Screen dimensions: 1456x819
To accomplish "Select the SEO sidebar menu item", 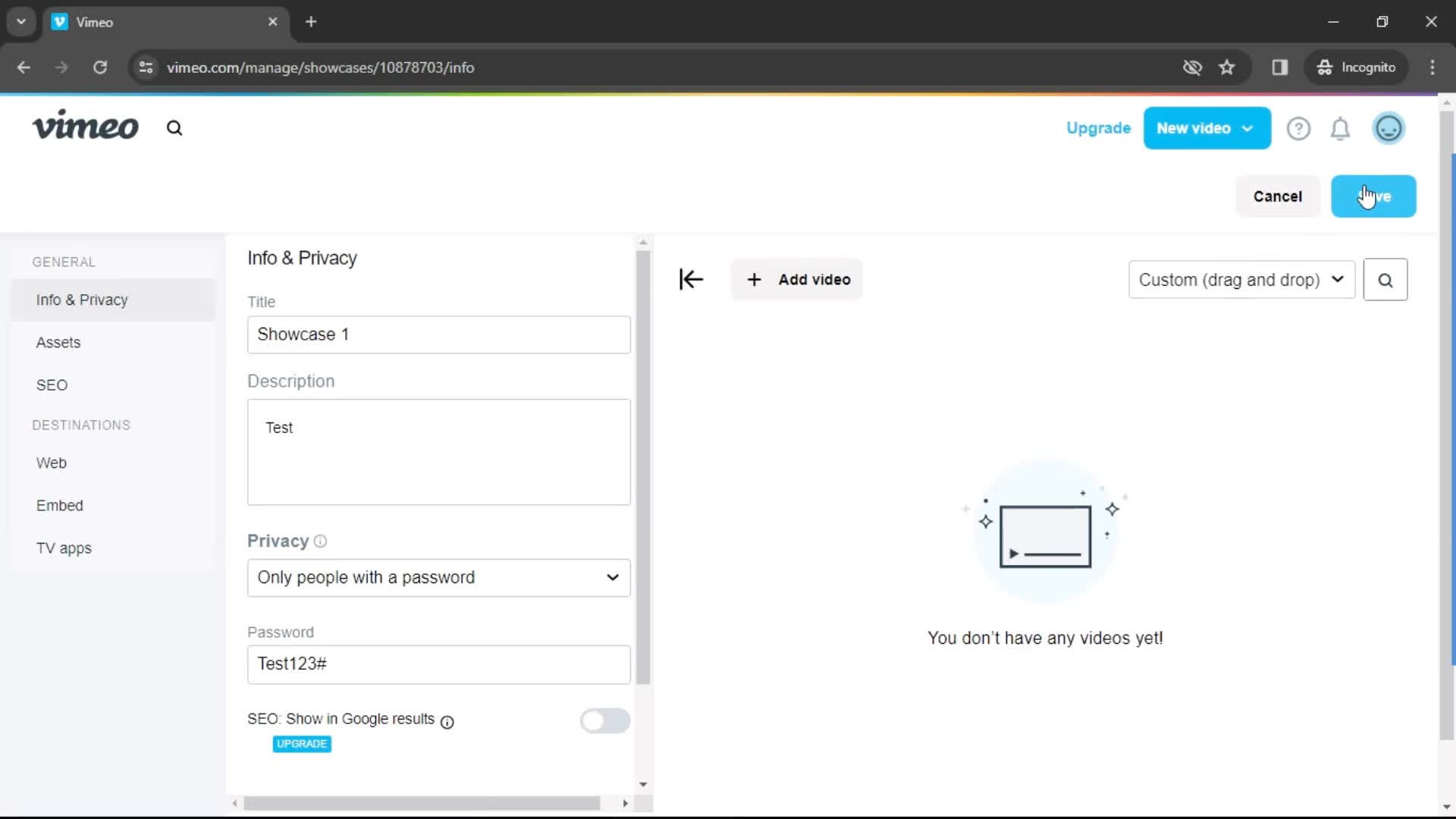I will point(51,384).
